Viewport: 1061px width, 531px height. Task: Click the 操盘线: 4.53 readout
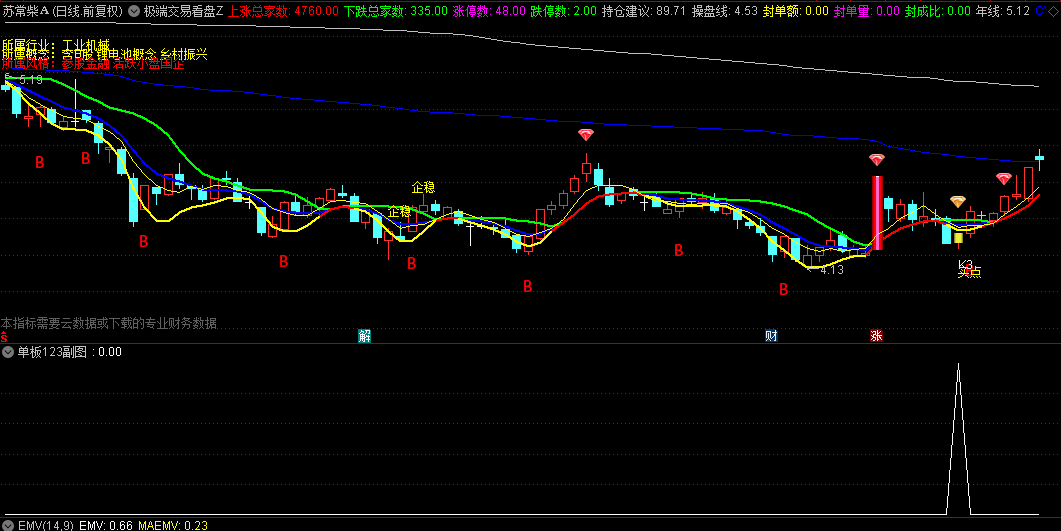click(725, 11)
